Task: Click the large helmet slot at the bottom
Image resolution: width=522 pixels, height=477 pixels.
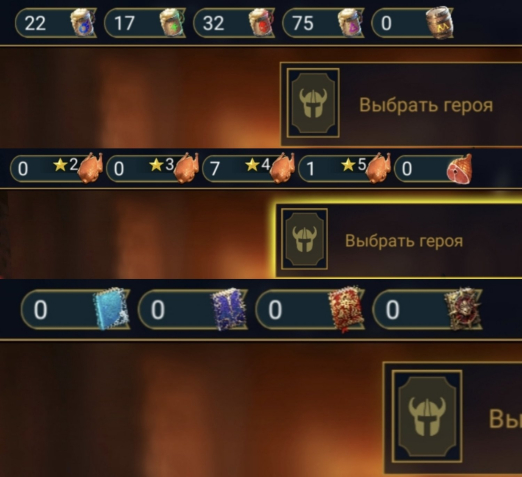Action: [427, 416]
